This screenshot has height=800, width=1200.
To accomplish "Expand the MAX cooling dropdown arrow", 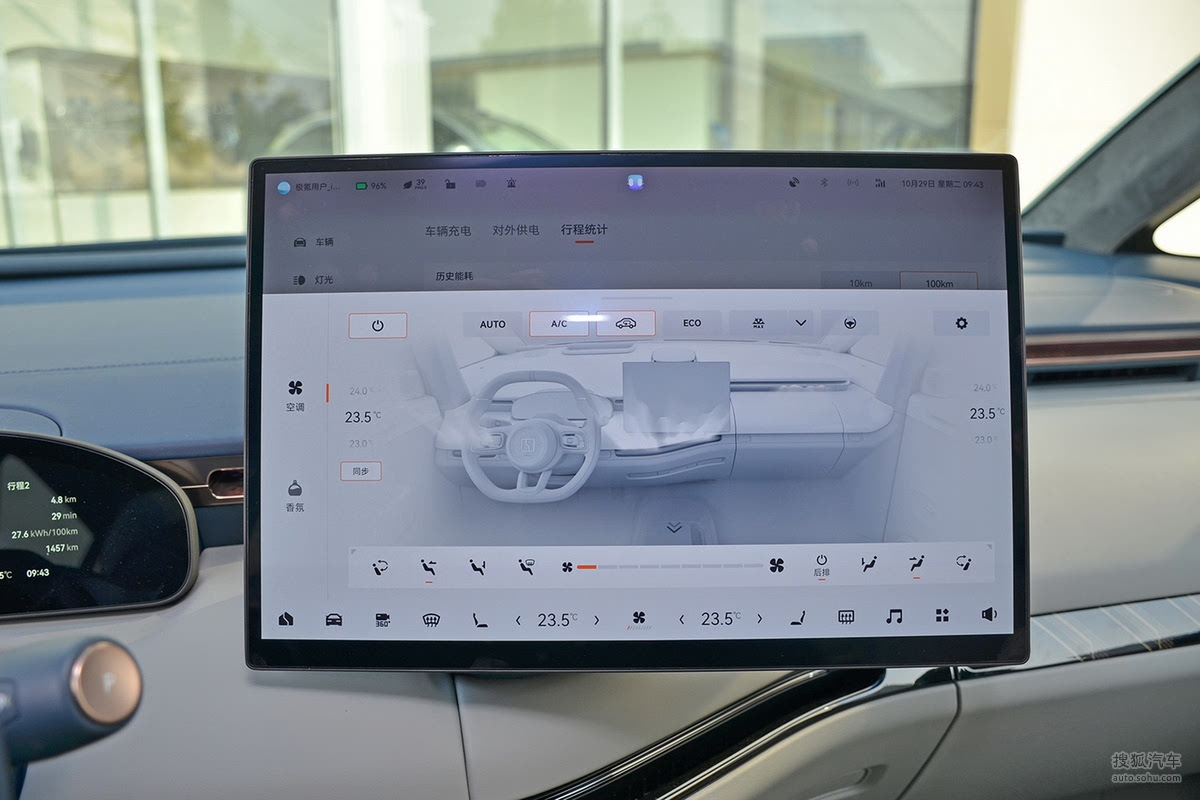I will (800, 323).
